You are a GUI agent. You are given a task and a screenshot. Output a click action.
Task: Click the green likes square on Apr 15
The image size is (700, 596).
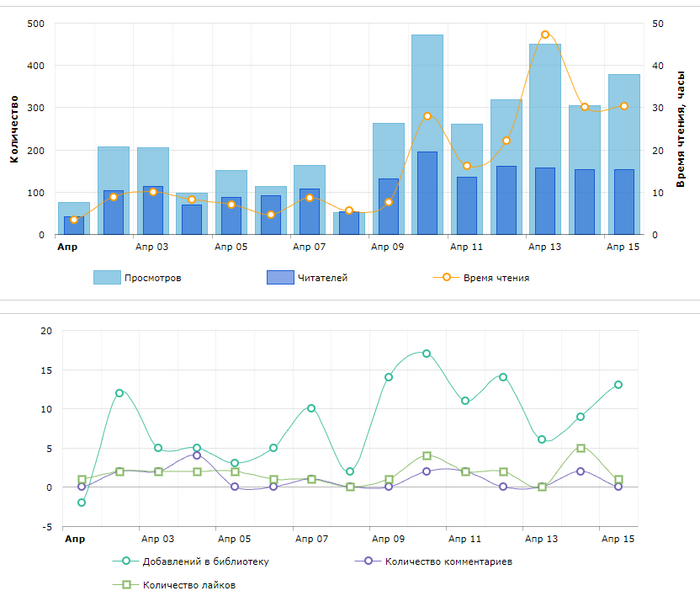(619, 479)
